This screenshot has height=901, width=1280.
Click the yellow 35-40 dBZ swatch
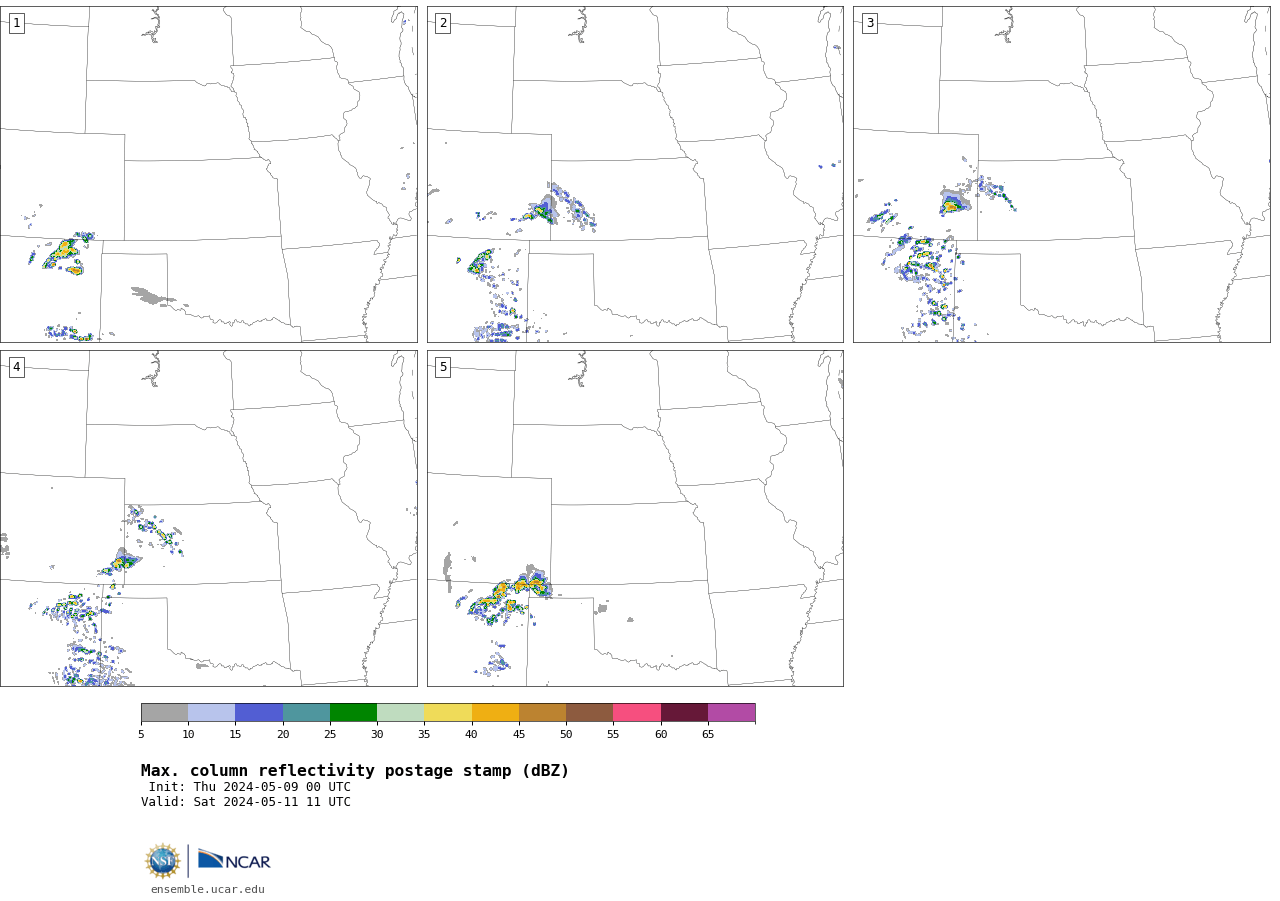[x=448, y=712]
